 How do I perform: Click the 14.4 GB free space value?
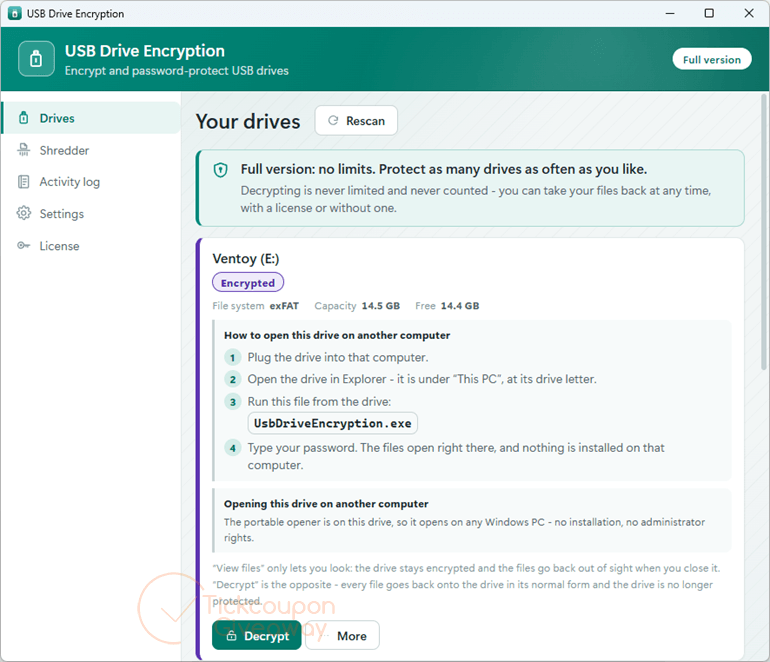pyautogui.click(x=460, y=306)
